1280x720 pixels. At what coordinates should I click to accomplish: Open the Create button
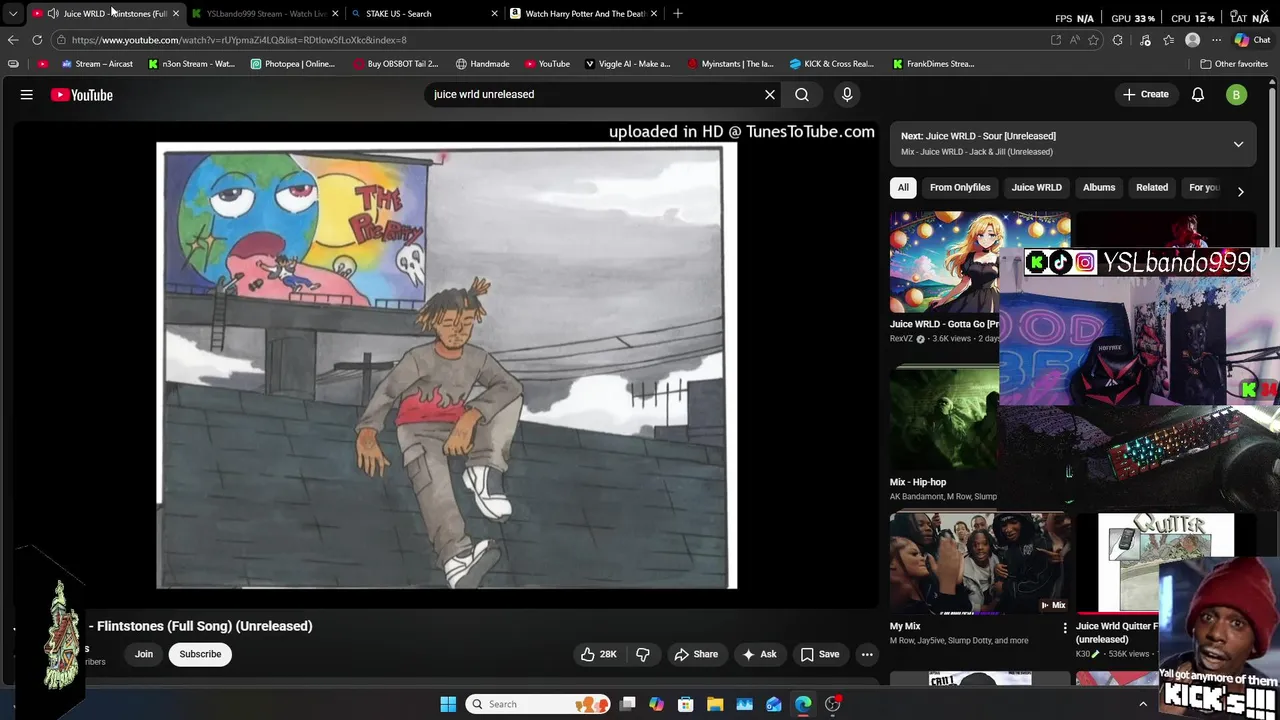[x=1146, y=94]
